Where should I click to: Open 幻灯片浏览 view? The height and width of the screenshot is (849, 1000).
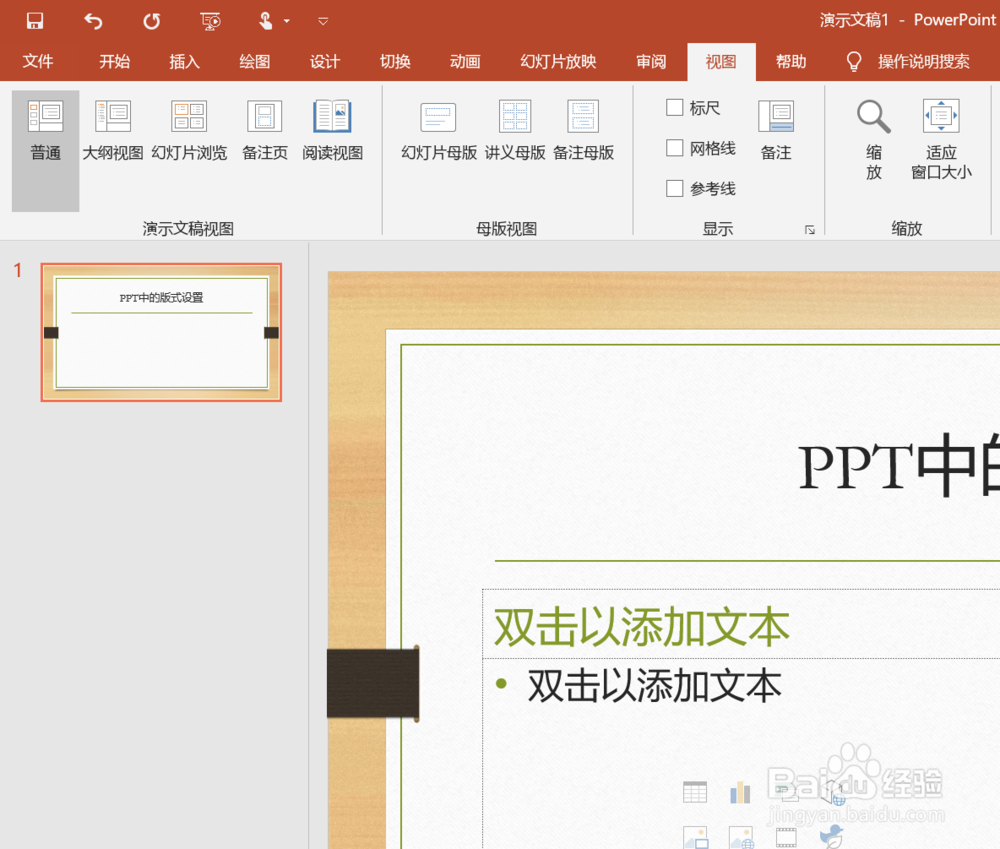tap(189, 130)
